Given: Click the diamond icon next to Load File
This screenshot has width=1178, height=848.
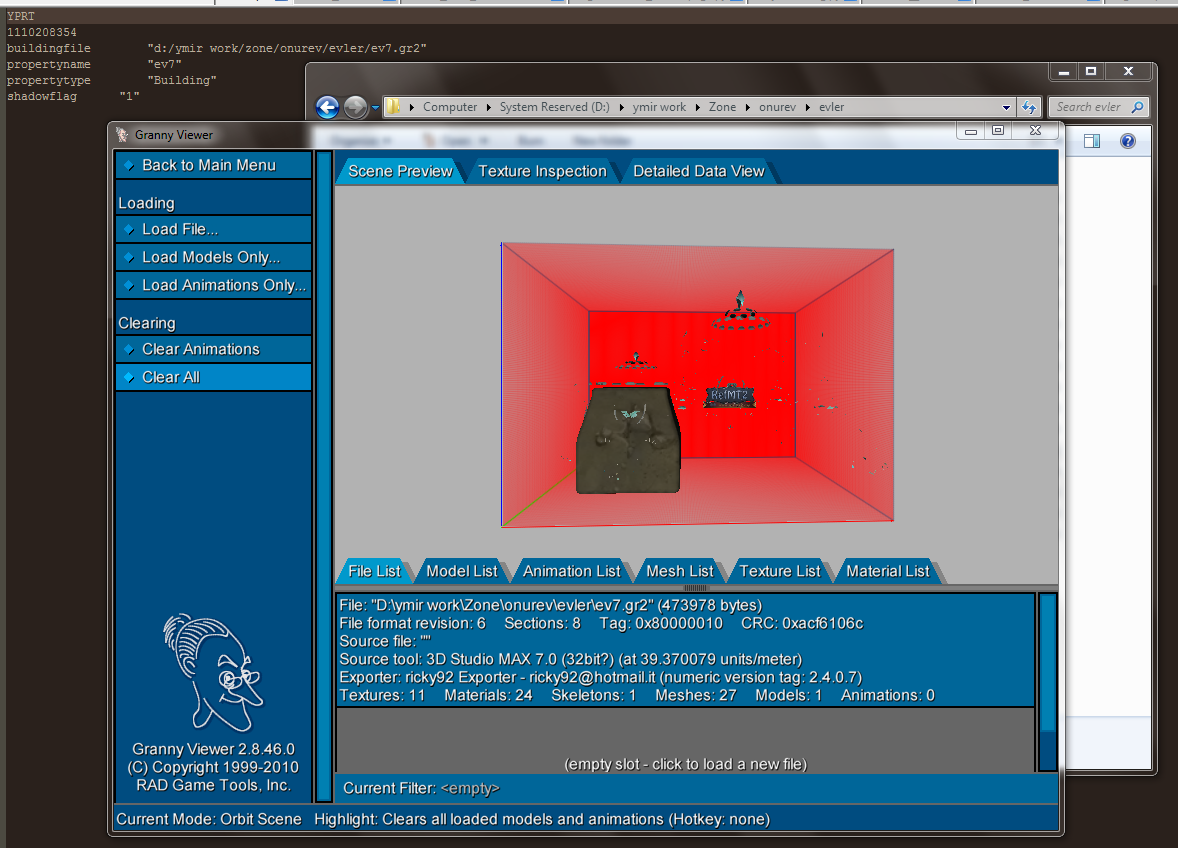Looking at the screenshot, I should (129, 229).
